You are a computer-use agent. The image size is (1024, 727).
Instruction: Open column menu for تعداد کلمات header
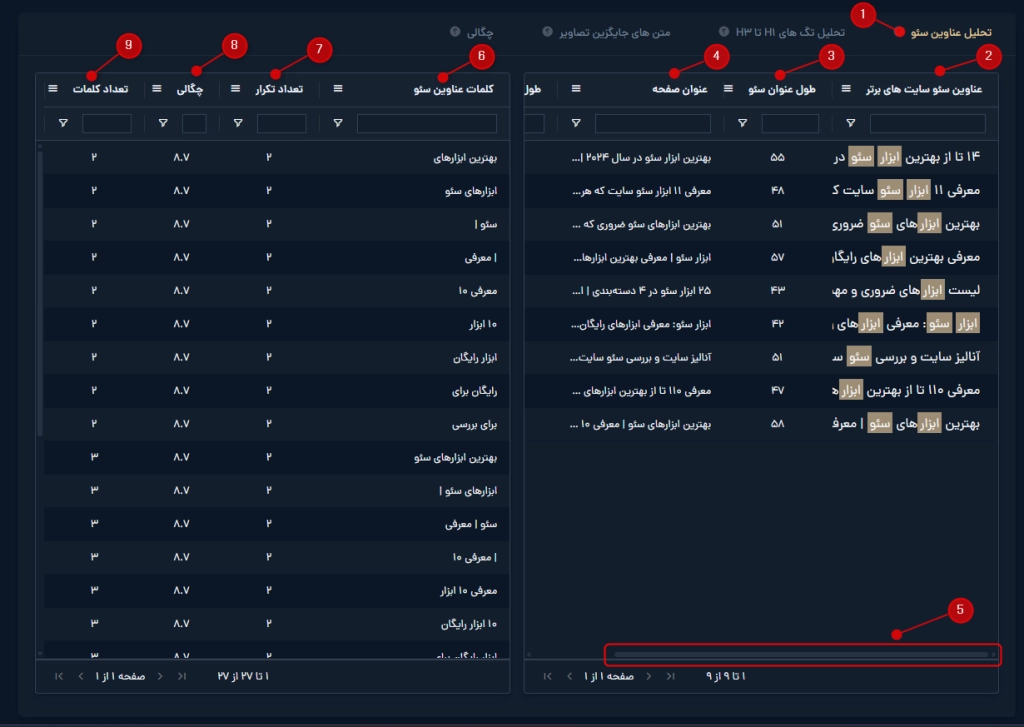click(53, 89)
